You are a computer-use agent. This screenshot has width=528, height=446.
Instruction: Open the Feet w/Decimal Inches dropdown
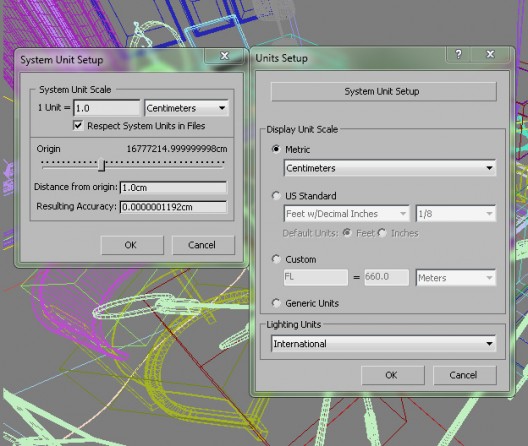346,214
